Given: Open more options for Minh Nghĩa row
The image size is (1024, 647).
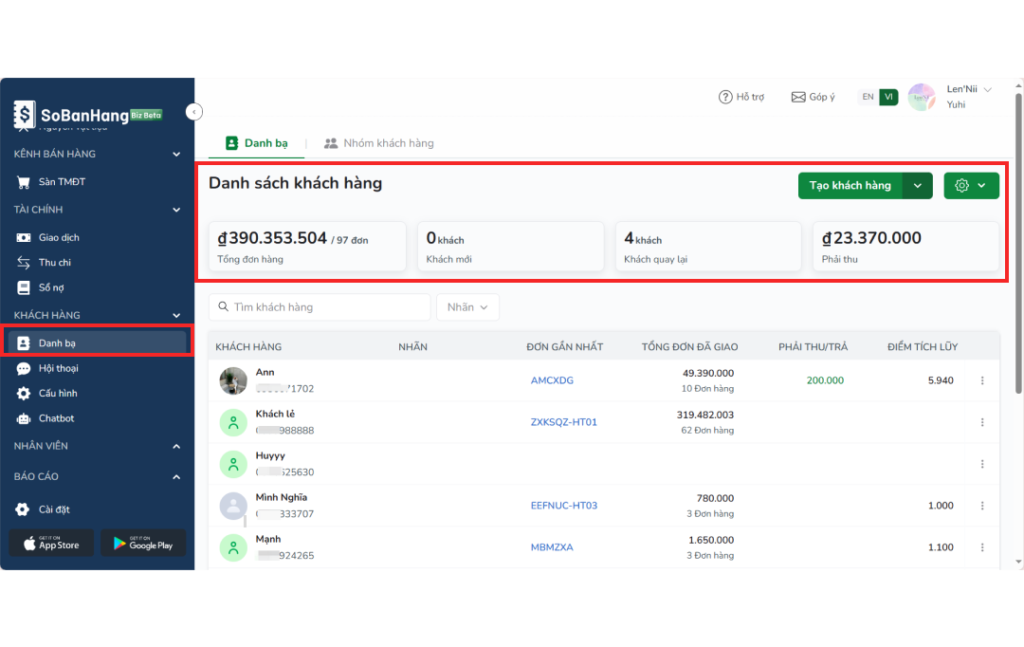Looking at the screenshot, I should pyautogui.click(x=982, y=506).
